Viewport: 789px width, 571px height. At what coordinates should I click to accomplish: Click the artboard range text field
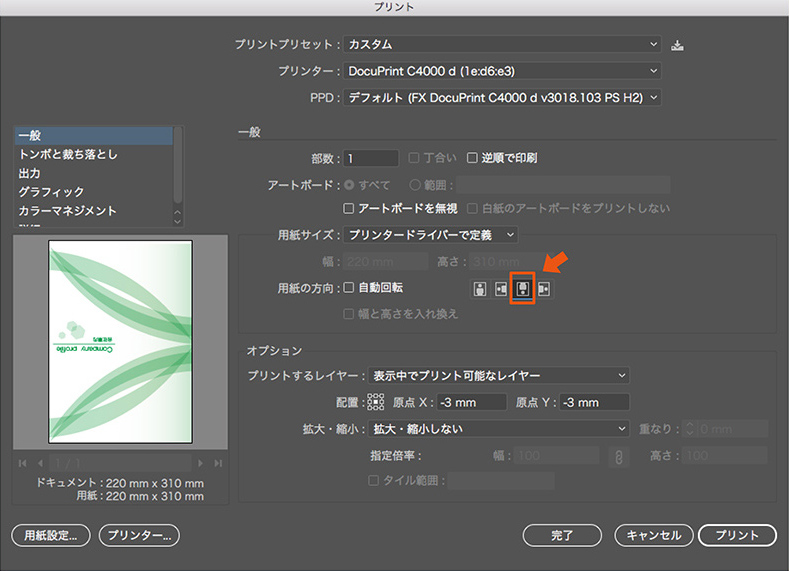(x=564, y=185)
